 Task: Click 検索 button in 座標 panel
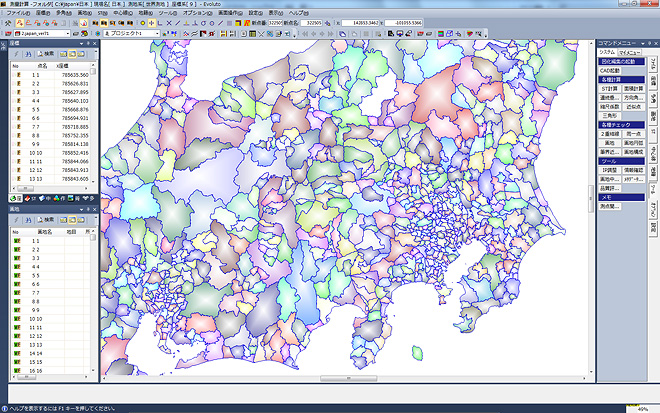pyautogui.click(x=46, y=54)
